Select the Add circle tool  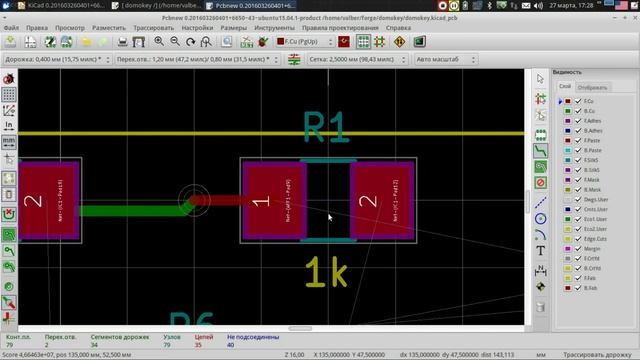tap(540, 218)
